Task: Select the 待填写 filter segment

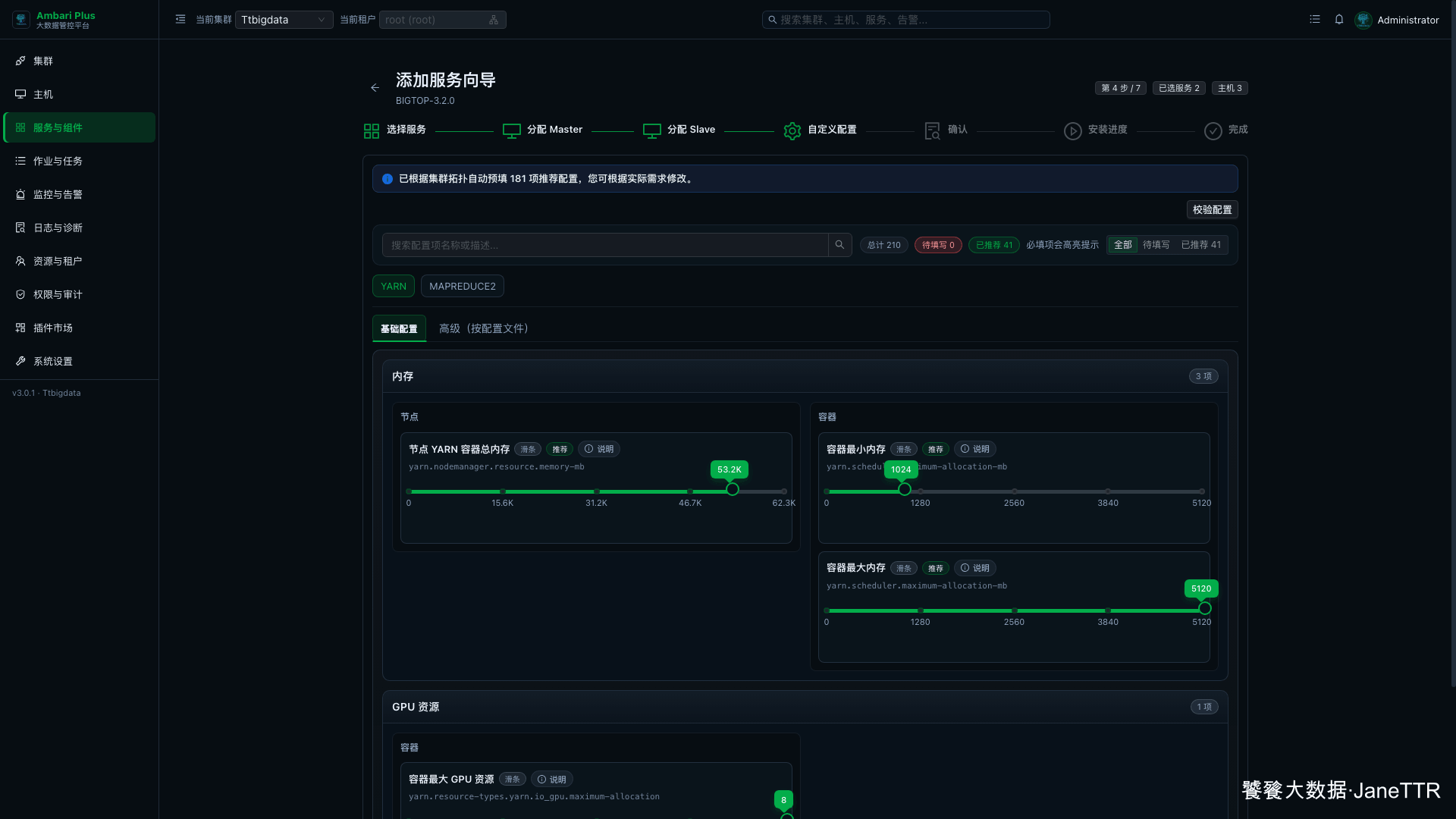Action: point(1156,245)
